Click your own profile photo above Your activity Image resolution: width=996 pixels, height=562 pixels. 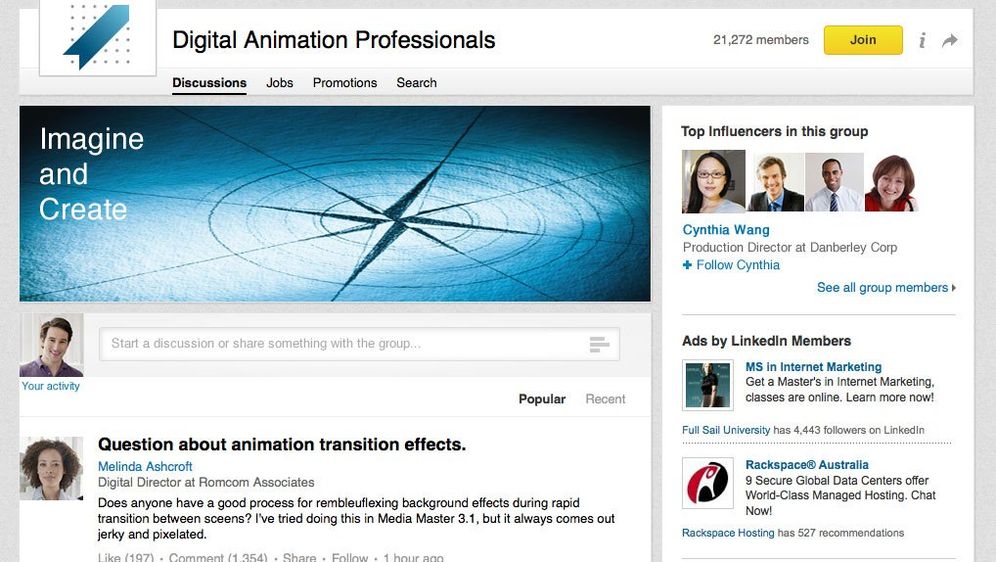tap(51, 345)
